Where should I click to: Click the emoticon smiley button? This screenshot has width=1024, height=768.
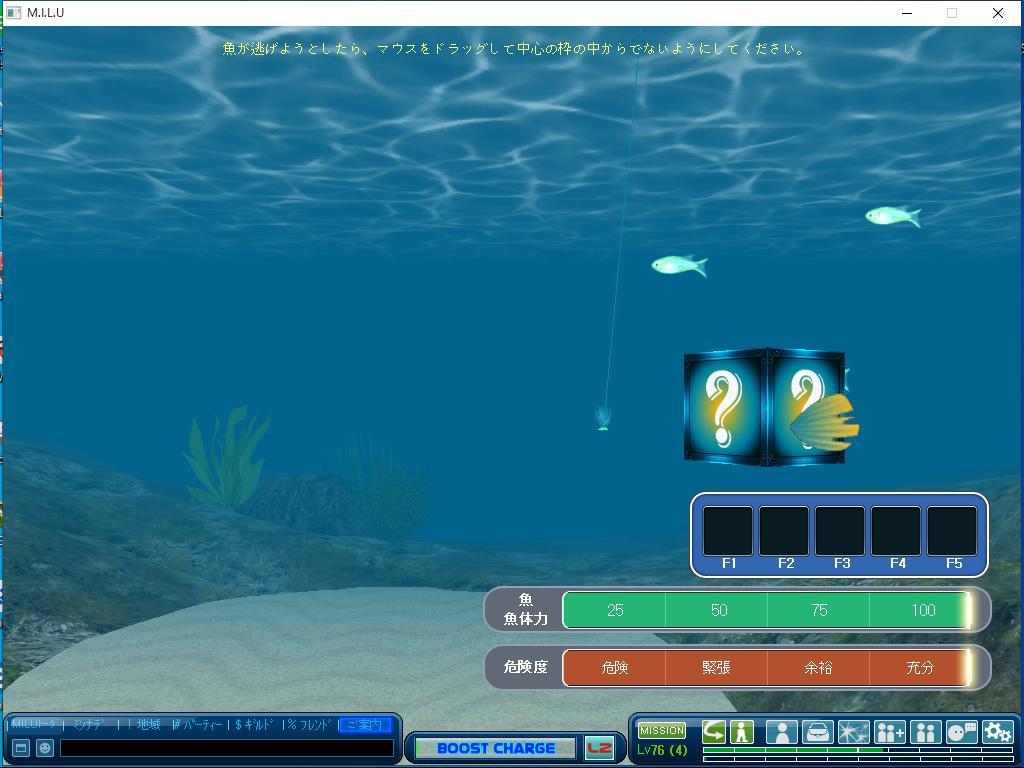[45, 748]
